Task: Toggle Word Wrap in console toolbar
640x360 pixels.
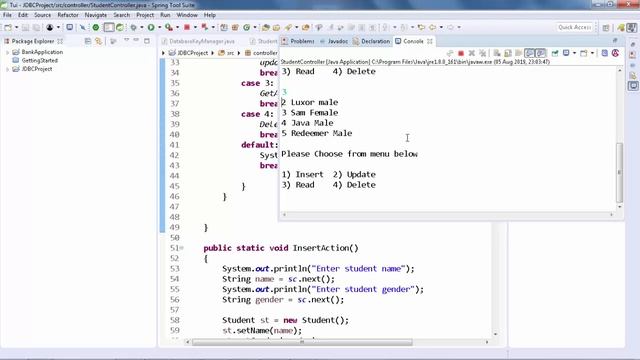Action: point(518,53)
